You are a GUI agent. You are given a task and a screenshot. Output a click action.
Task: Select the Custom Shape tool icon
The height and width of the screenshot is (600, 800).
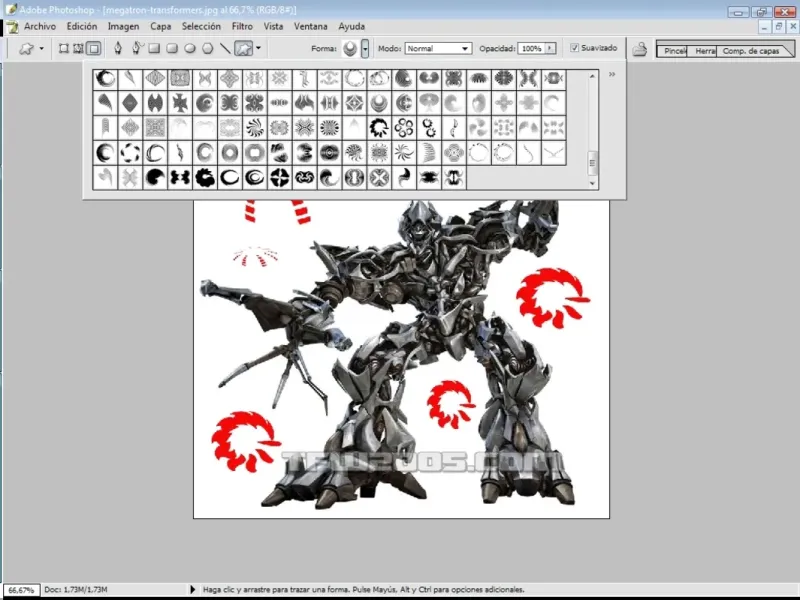click(243, 48)
